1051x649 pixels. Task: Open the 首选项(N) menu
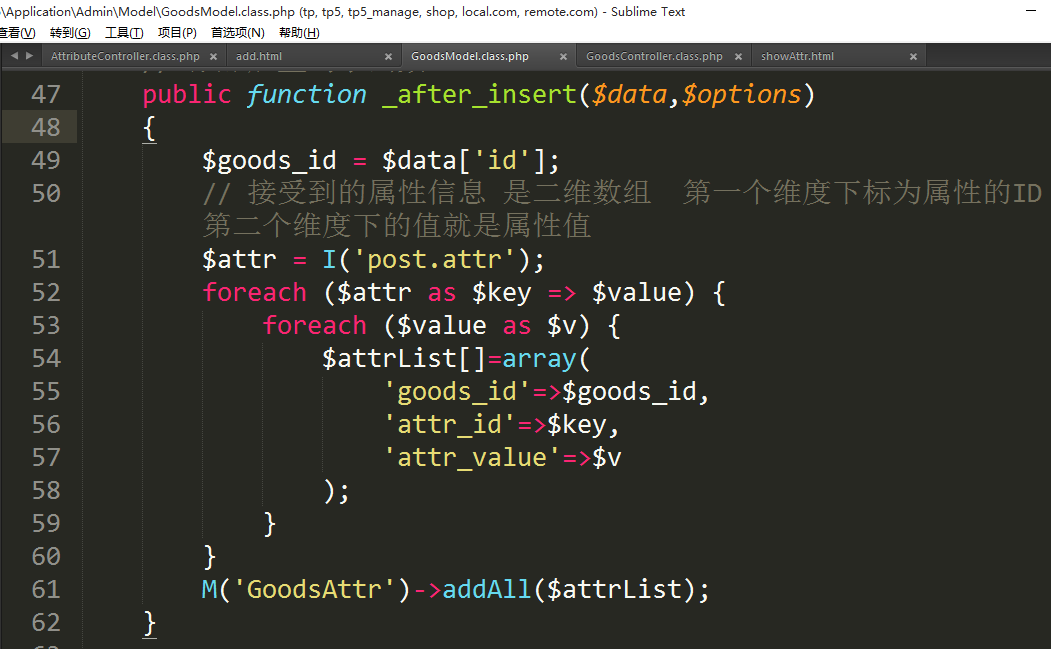click(x=237, y=33)
